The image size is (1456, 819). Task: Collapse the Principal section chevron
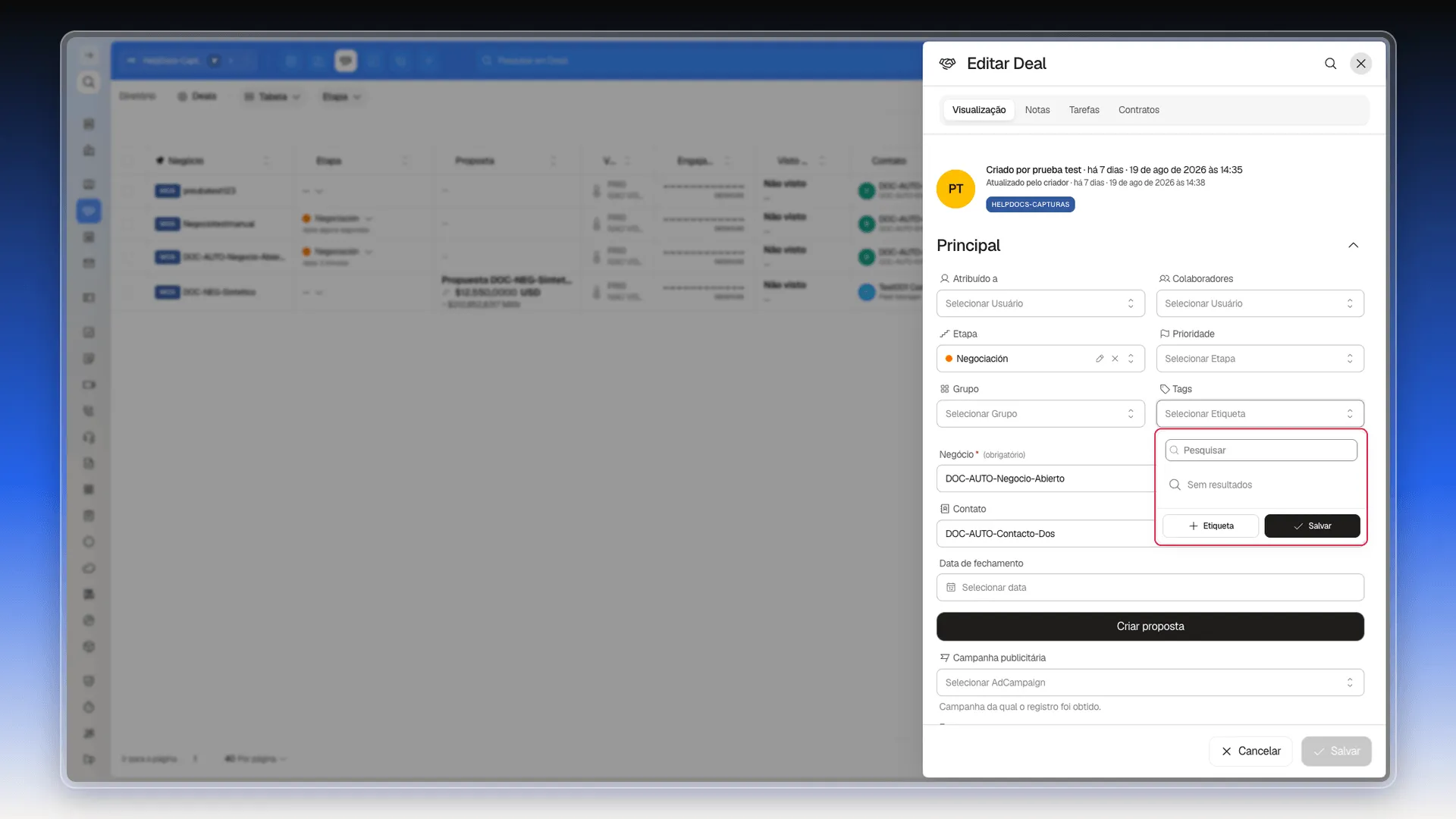[1353, 245]
